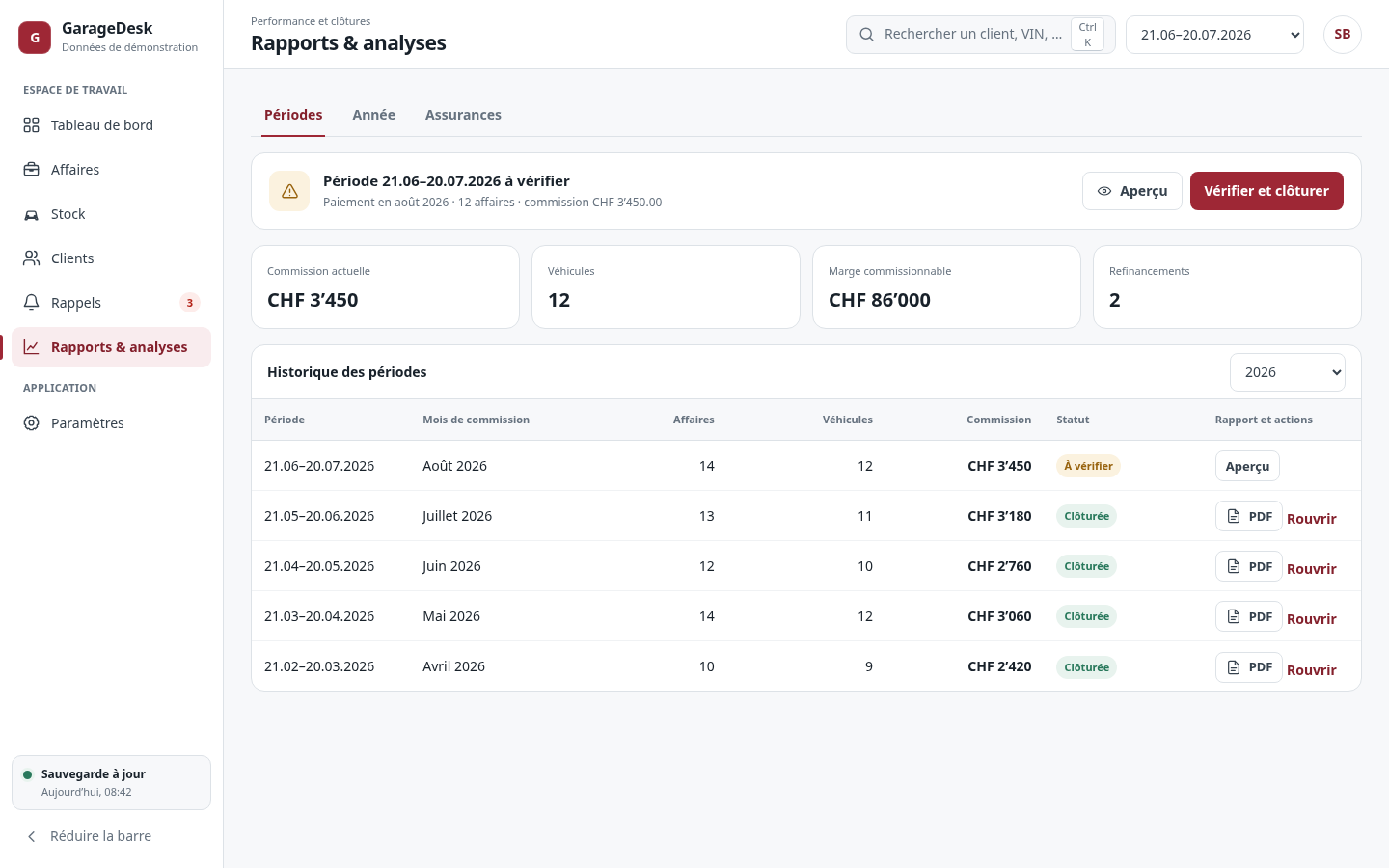Open Paramètres settings

[111, 423]
